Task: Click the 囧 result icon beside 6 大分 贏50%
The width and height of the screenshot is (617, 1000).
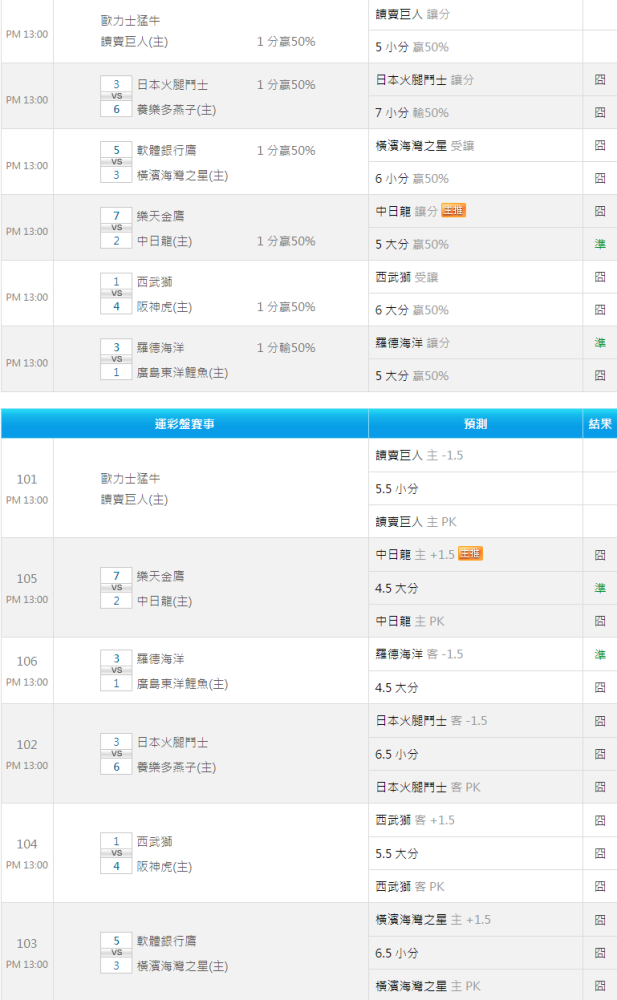Action: (x=600, y=309)
